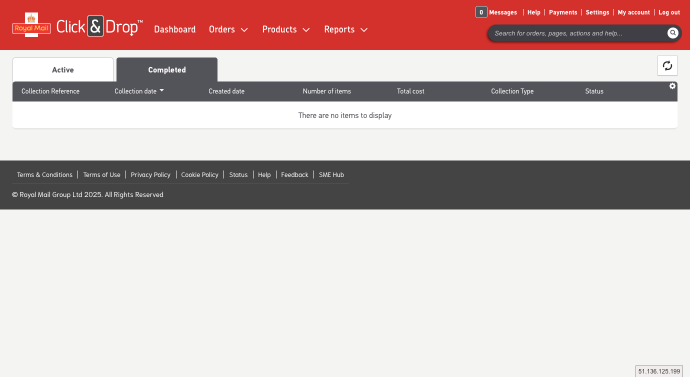Open table column settings gear
The height and width of the screenshot is (377, 690).
pyautogui.click(x=672, y=86)
